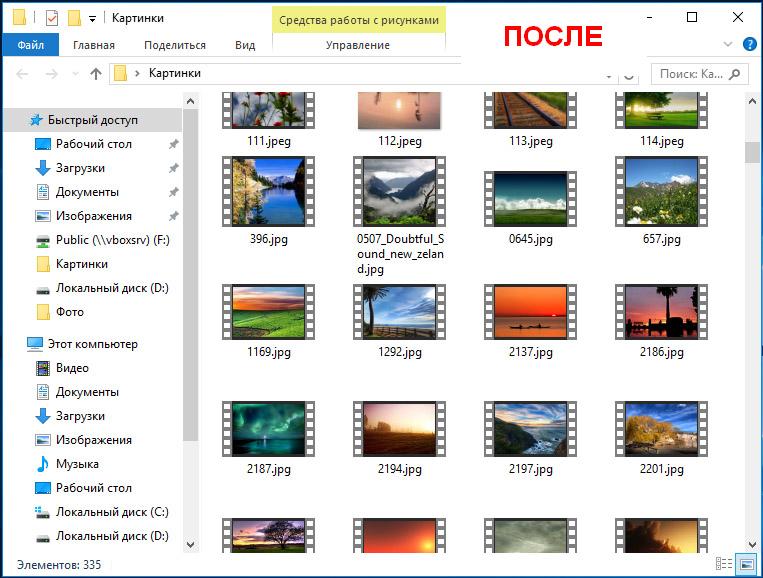
Task: Select the 2194.jpg thumbnail
Action: [400, 429]
